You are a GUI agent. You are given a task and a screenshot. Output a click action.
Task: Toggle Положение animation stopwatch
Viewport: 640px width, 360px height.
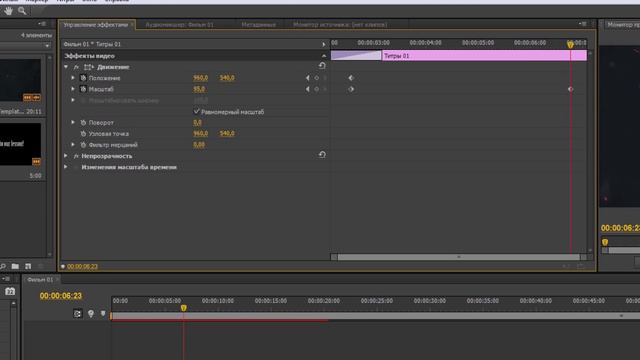coord(83,78)
